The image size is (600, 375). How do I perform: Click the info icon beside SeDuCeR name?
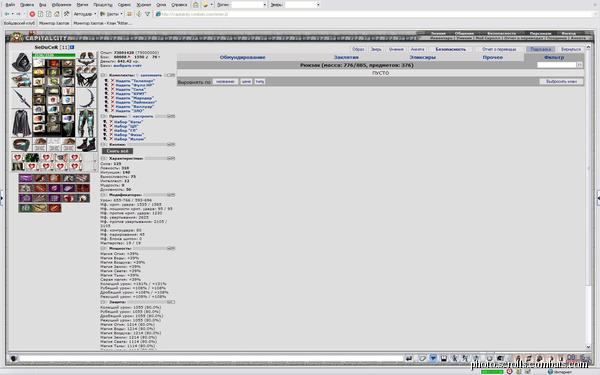(72, 47)
